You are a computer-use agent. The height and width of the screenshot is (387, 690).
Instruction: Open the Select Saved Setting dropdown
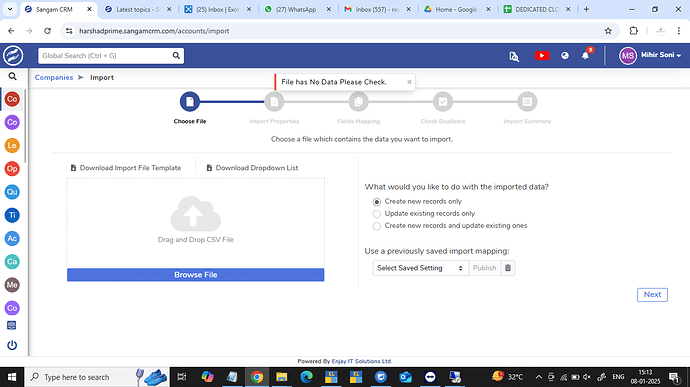tap(420, 268)
